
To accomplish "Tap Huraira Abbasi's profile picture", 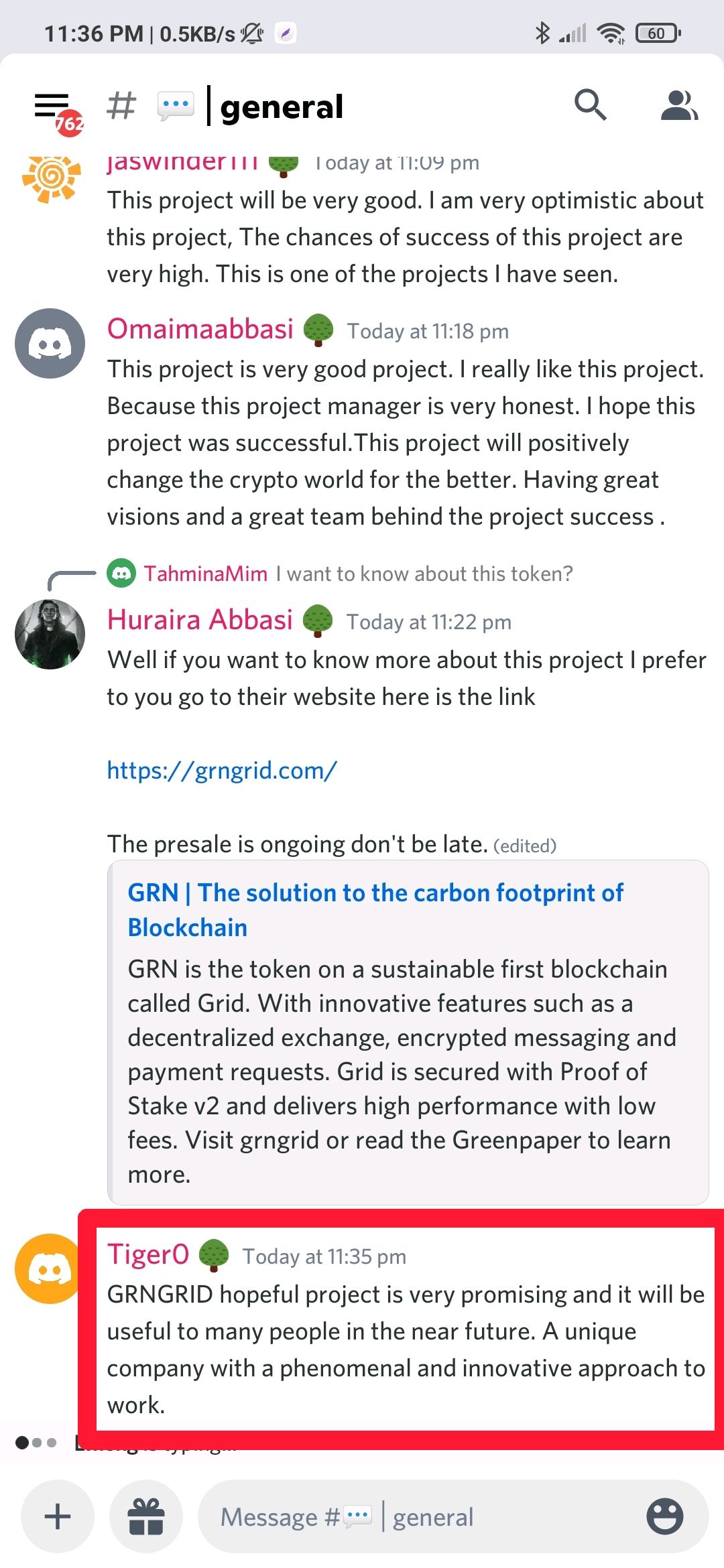I will [x=50, y=635].
